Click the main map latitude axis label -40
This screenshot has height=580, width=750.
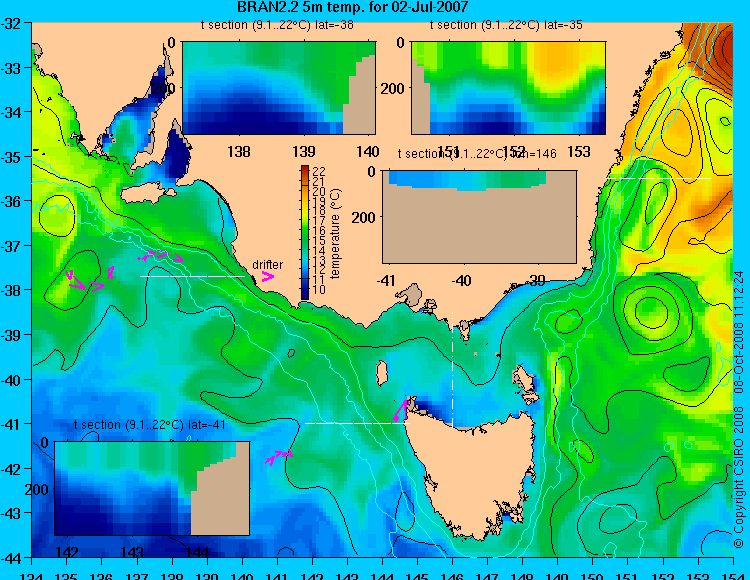[11, 380]
